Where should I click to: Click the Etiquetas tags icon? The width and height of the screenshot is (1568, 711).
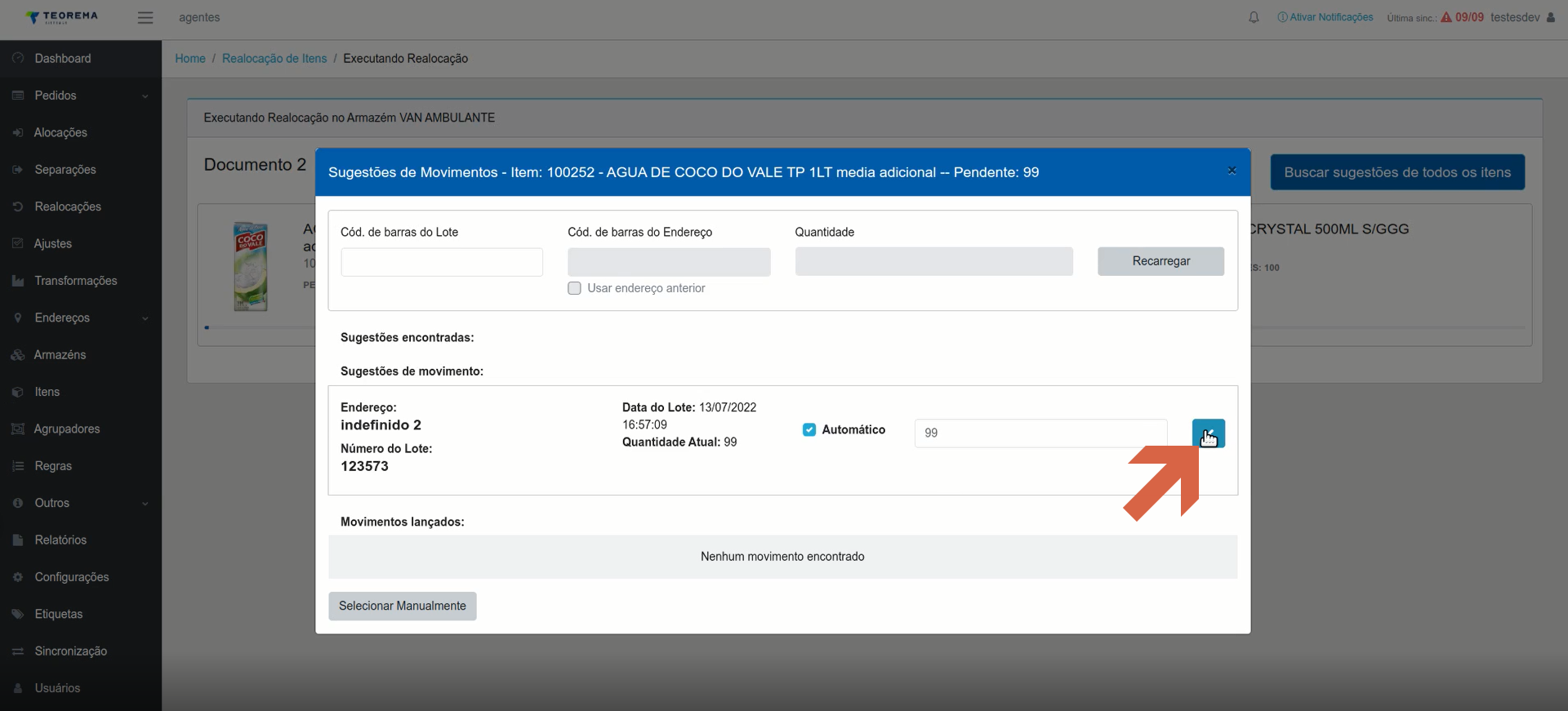click(18, 614)
